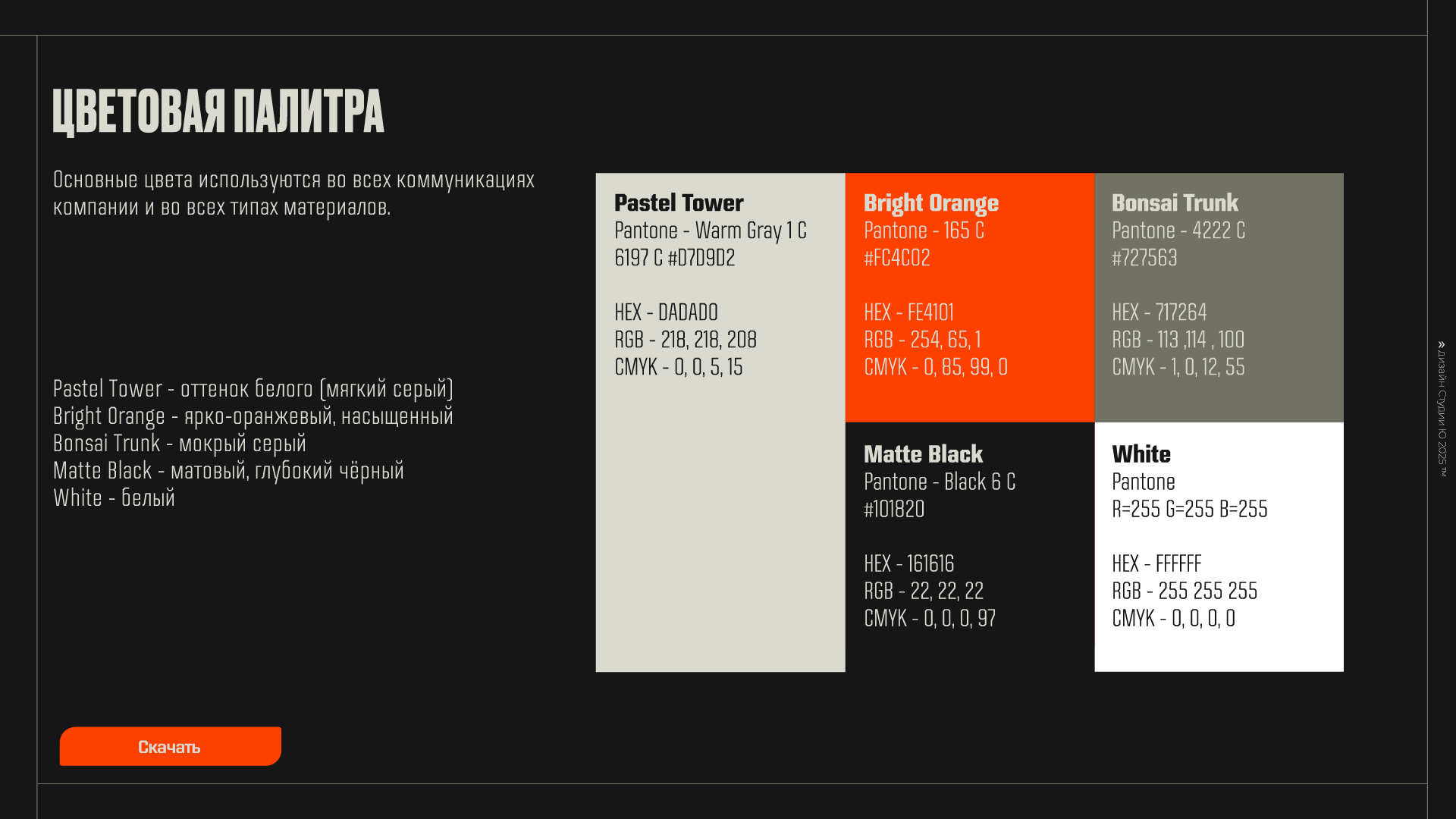Viewport: 1456px width, 819px height.
Task: Click HEX - DADAD0 value in Pastel Tower
Action: click(666, 312)
